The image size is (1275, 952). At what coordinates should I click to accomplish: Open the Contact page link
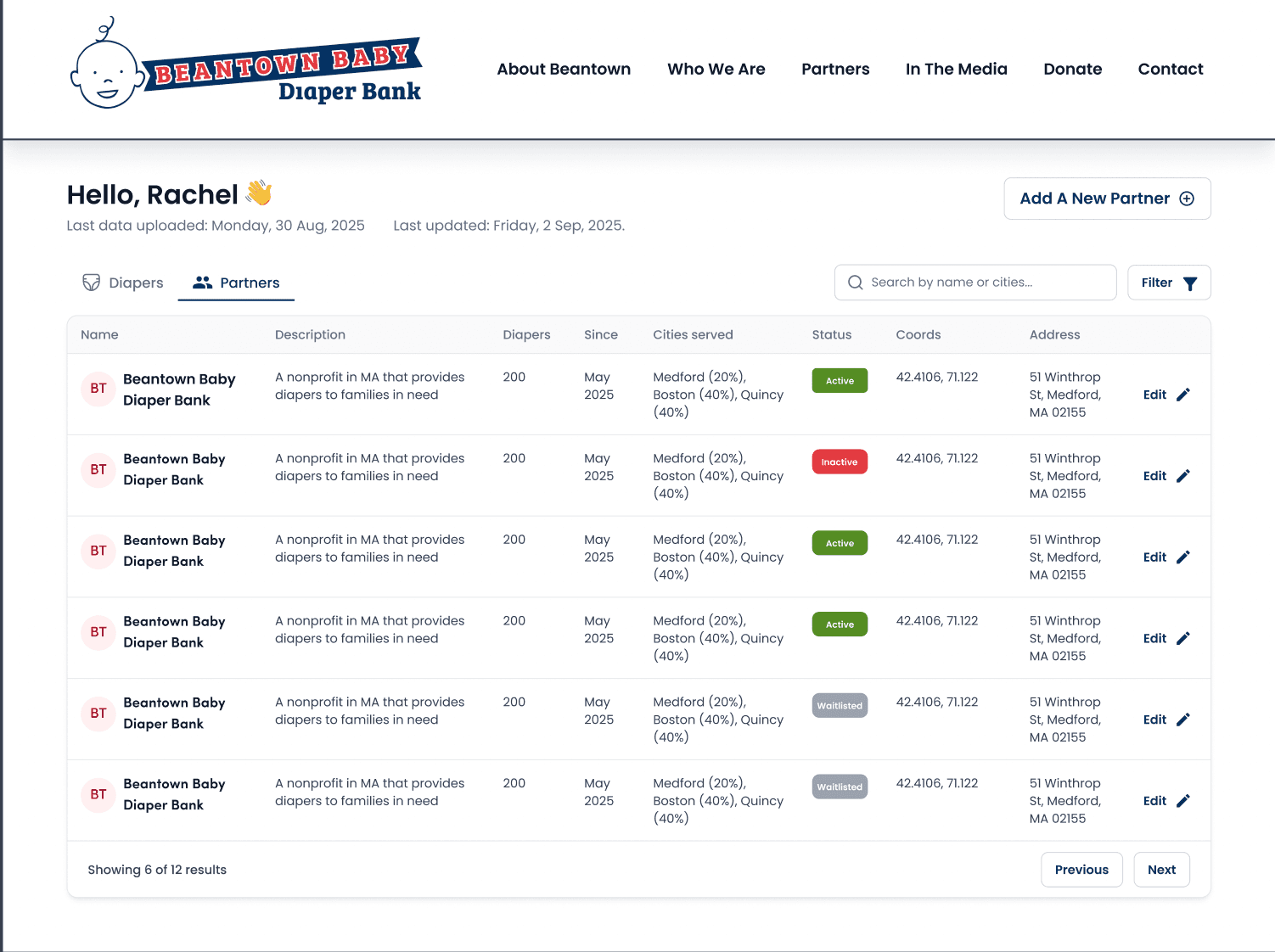[1170, 70]
